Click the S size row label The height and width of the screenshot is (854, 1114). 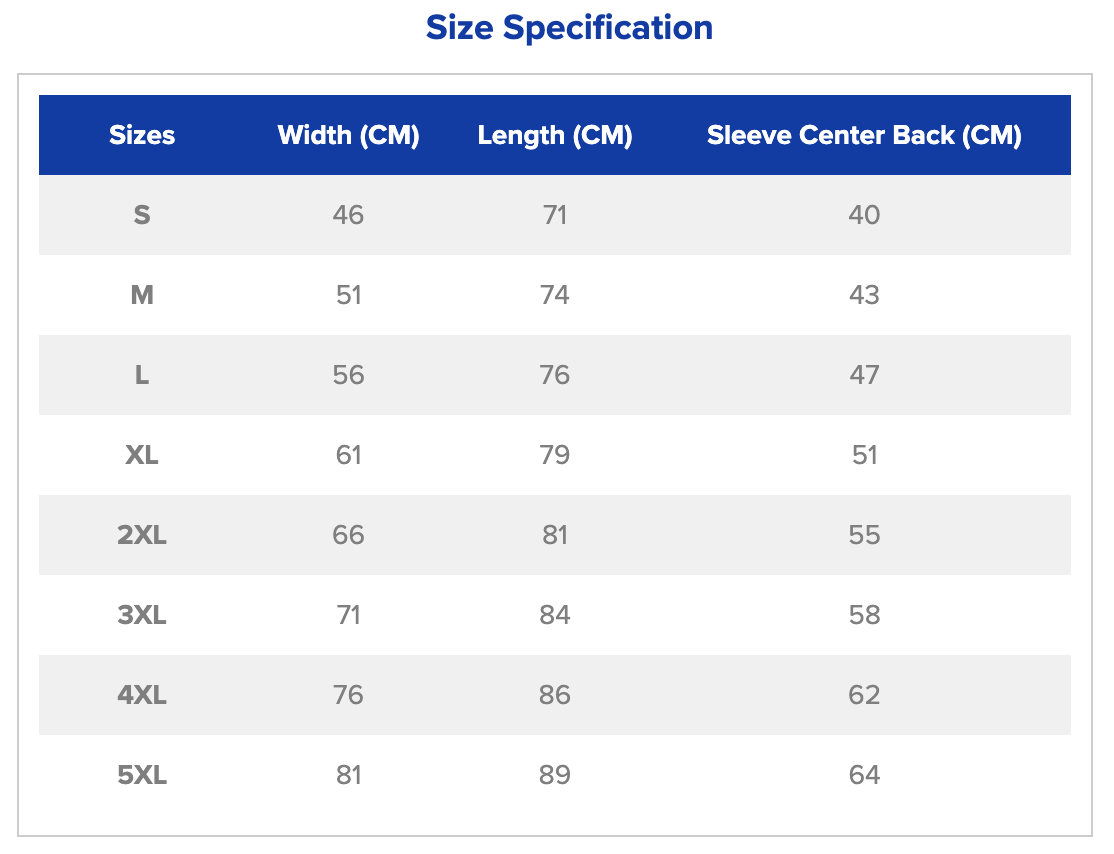tap(142, 215)
